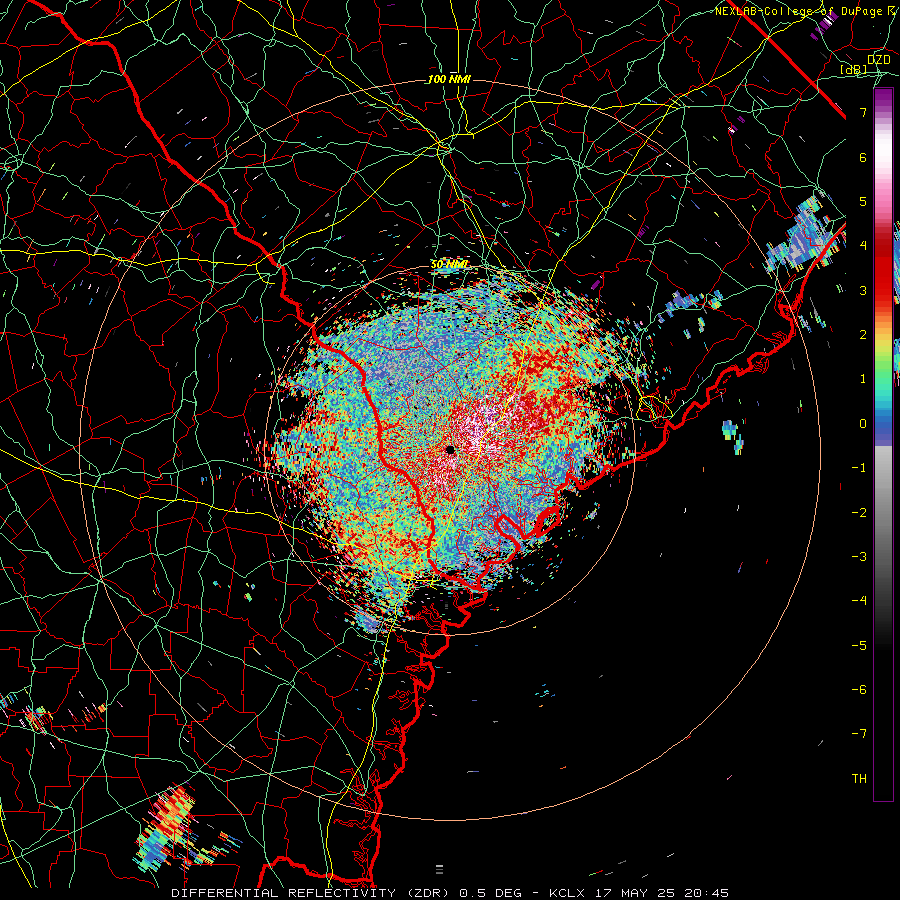Screen dimensions: 900x900
Task: Click the '4' tick label on color scale
Action: [863, 246]
